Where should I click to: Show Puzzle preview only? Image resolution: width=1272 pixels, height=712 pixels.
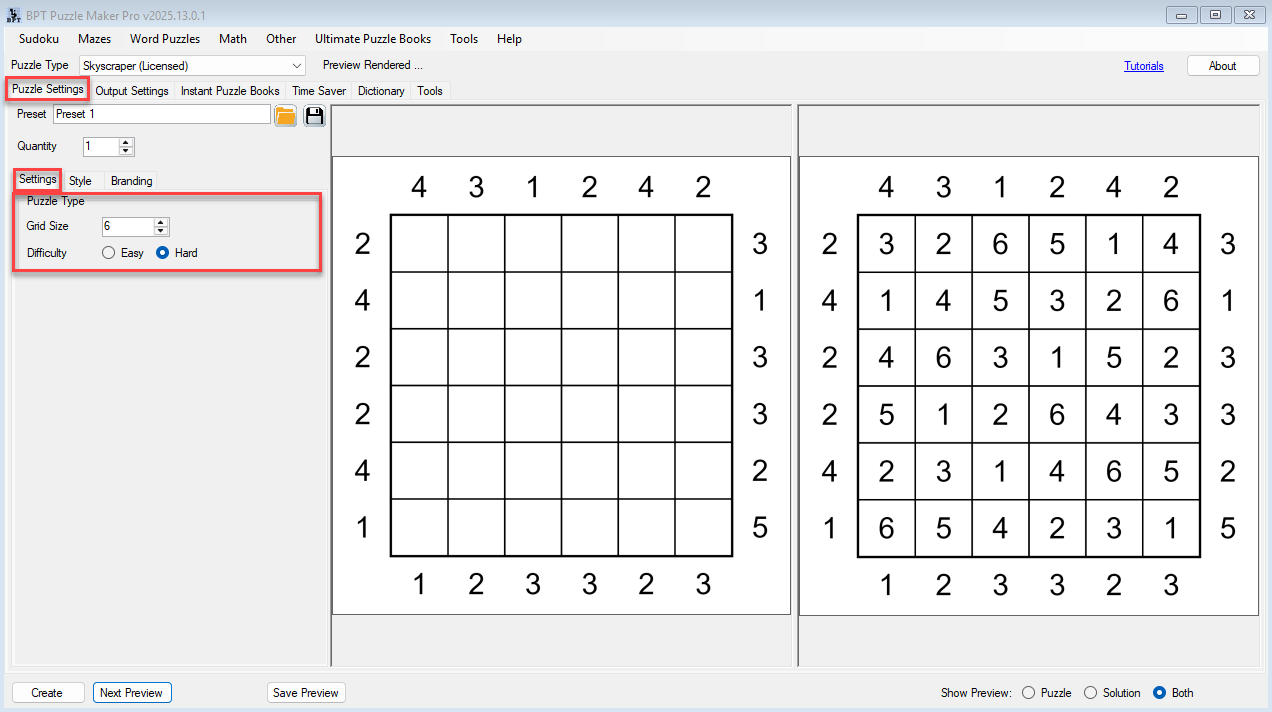1046,693
